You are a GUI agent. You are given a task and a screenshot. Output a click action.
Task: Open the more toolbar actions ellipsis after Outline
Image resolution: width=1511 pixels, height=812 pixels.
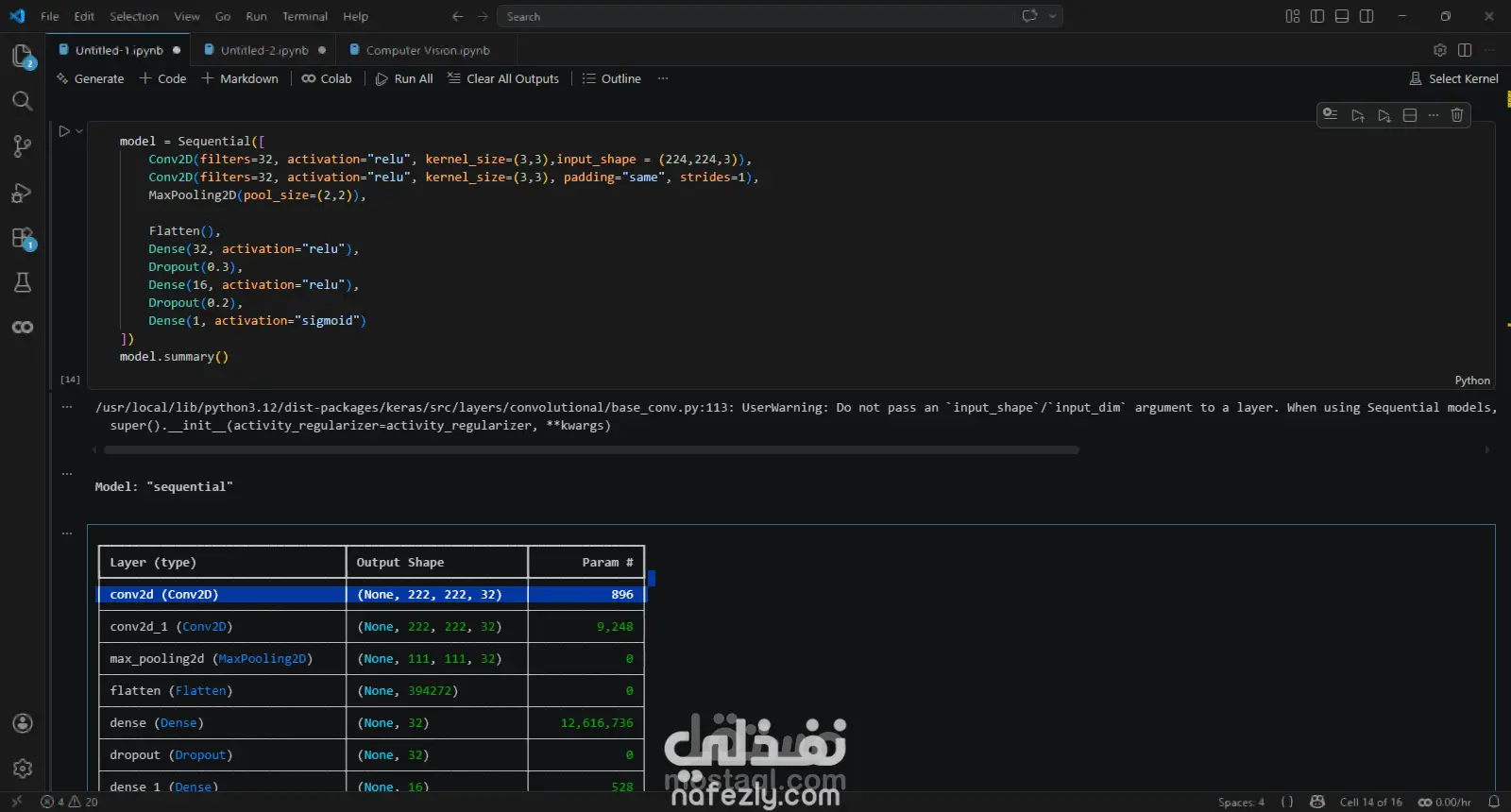pos(663,78)
